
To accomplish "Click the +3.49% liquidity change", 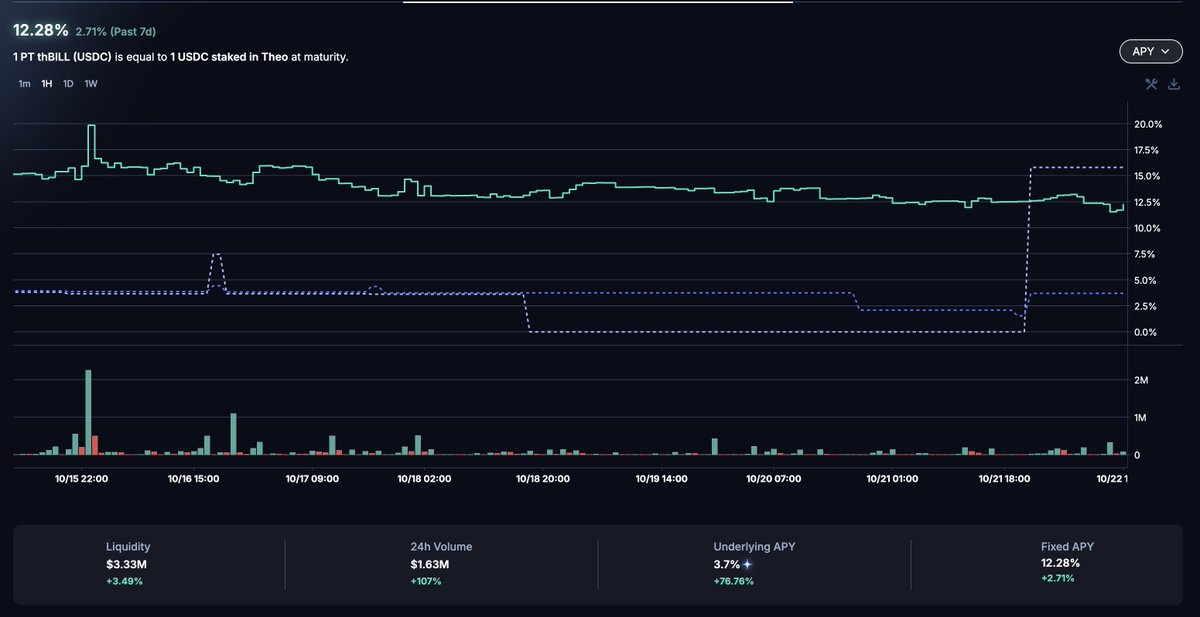I will [124, 581].
